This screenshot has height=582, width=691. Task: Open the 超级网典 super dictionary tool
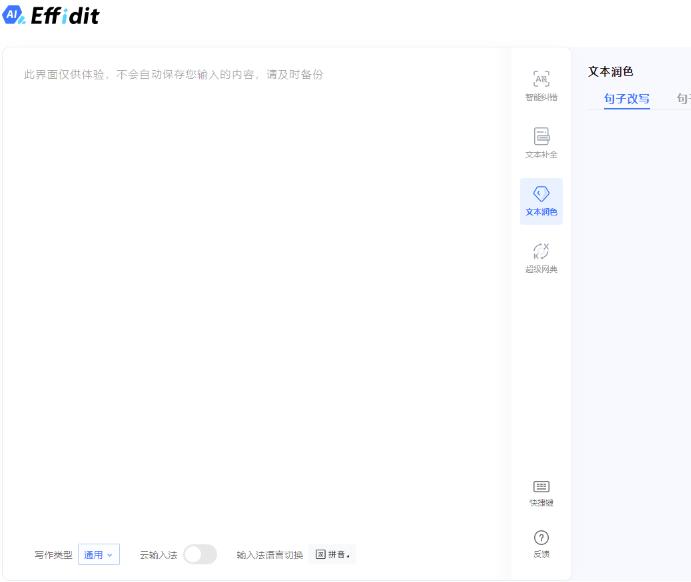(x=541, y=258)
